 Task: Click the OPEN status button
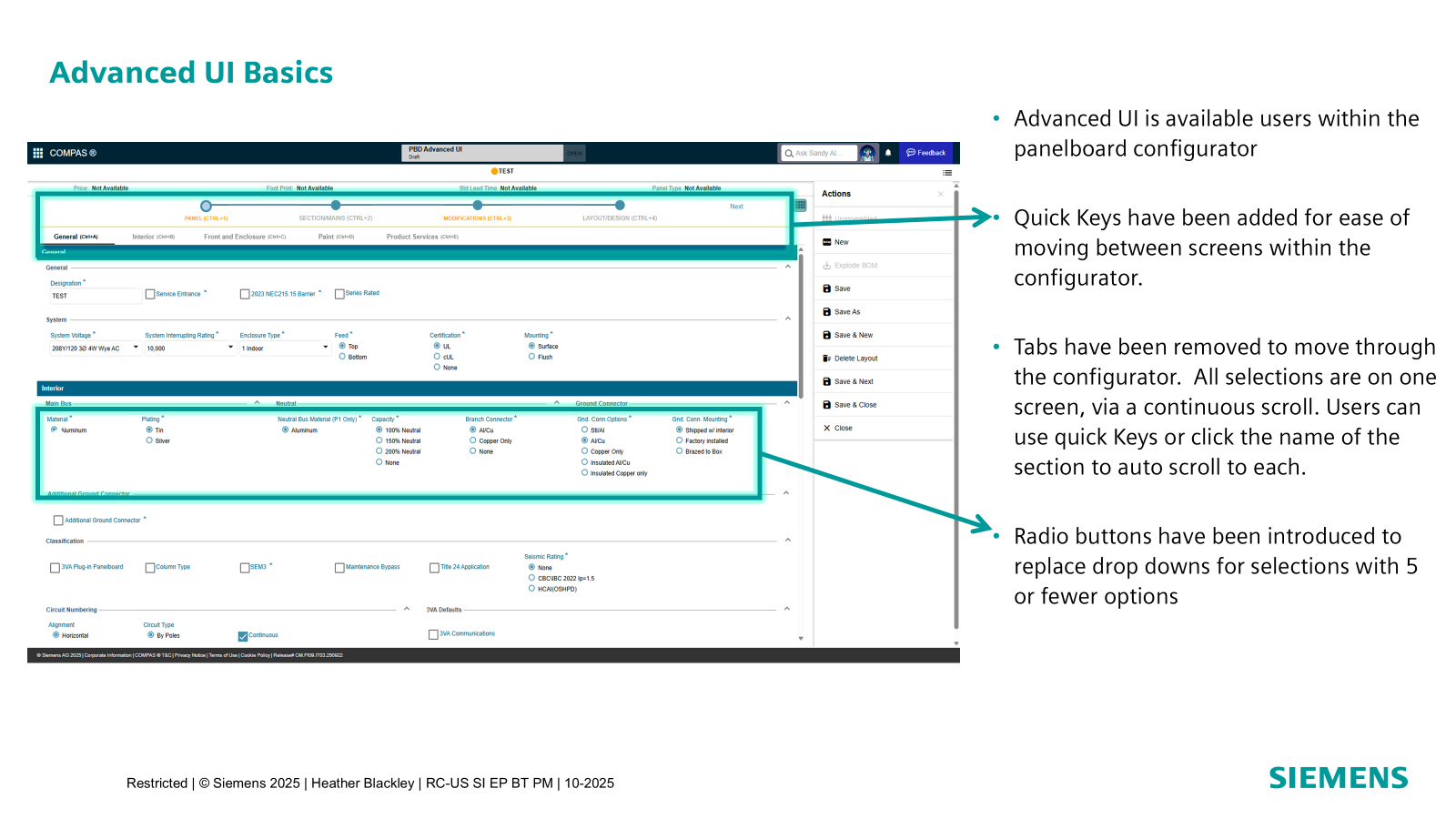(x=574, y=153)
